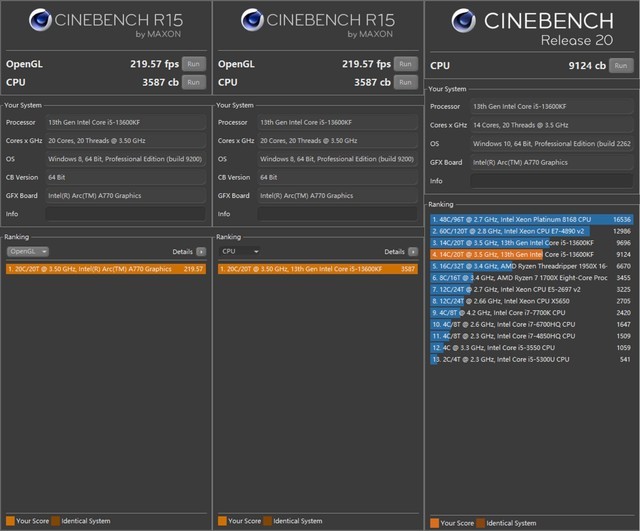
Task: Click the Info field in the Release 20 window
Action: click(x=551, y=181)
